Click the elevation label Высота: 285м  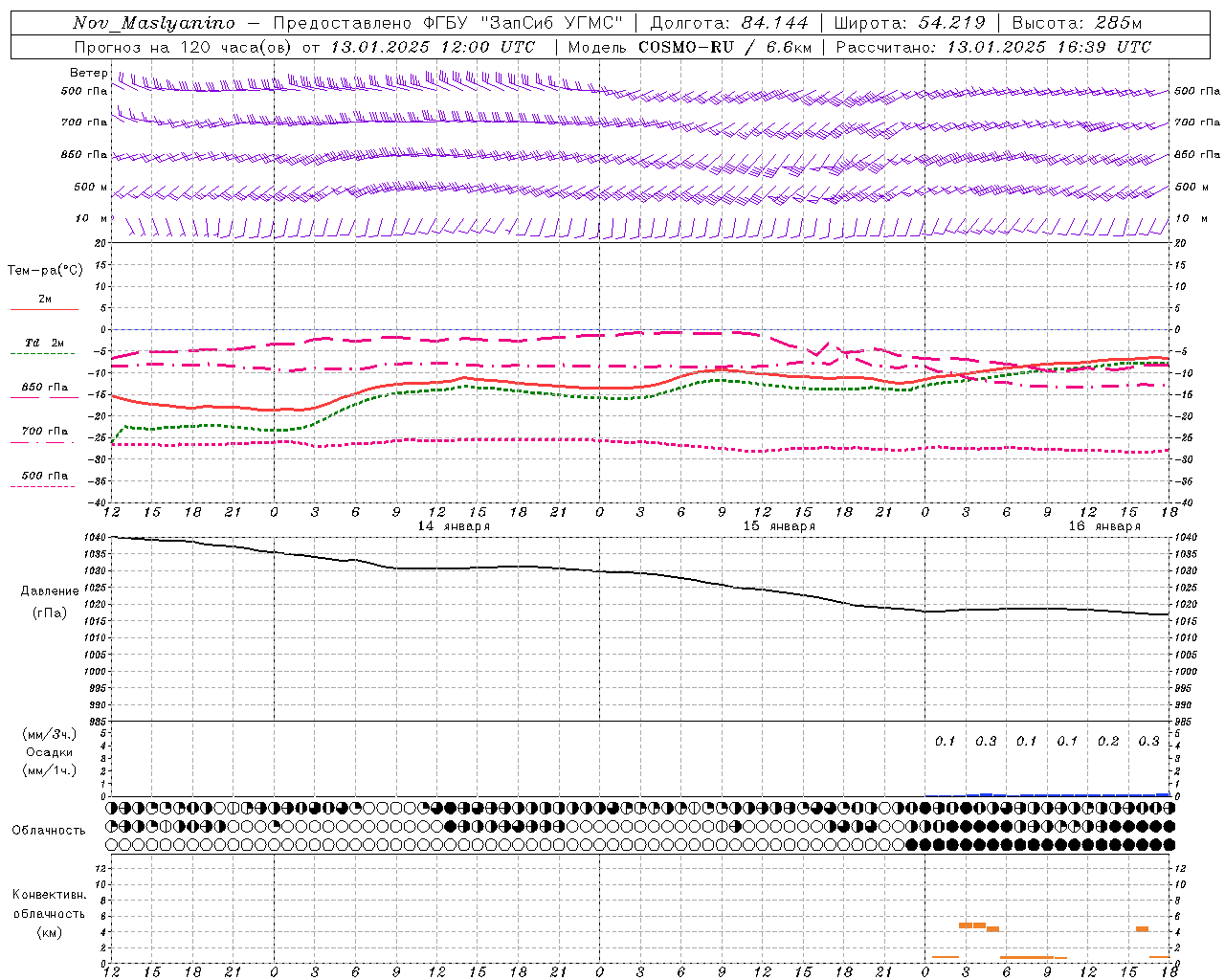point(1077,23)
